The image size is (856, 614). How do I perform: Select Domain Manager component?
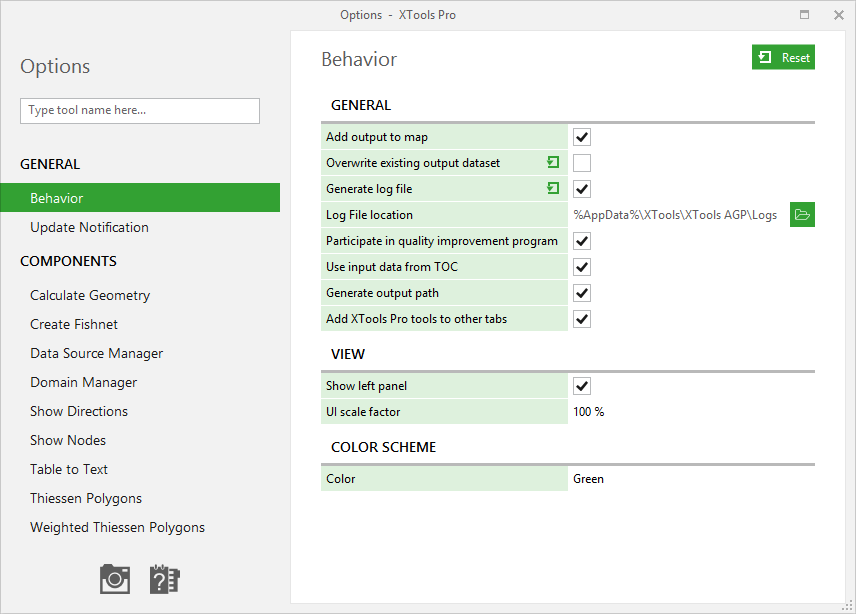84,382
